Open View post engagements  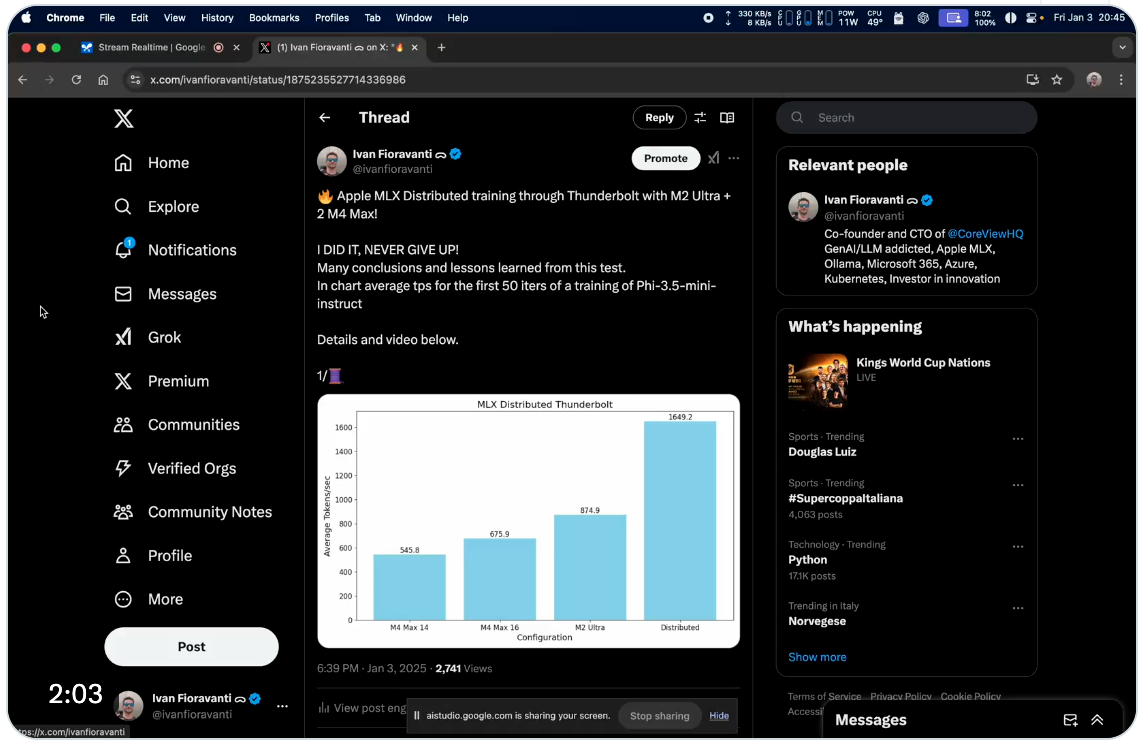click(x=363, y=708)
